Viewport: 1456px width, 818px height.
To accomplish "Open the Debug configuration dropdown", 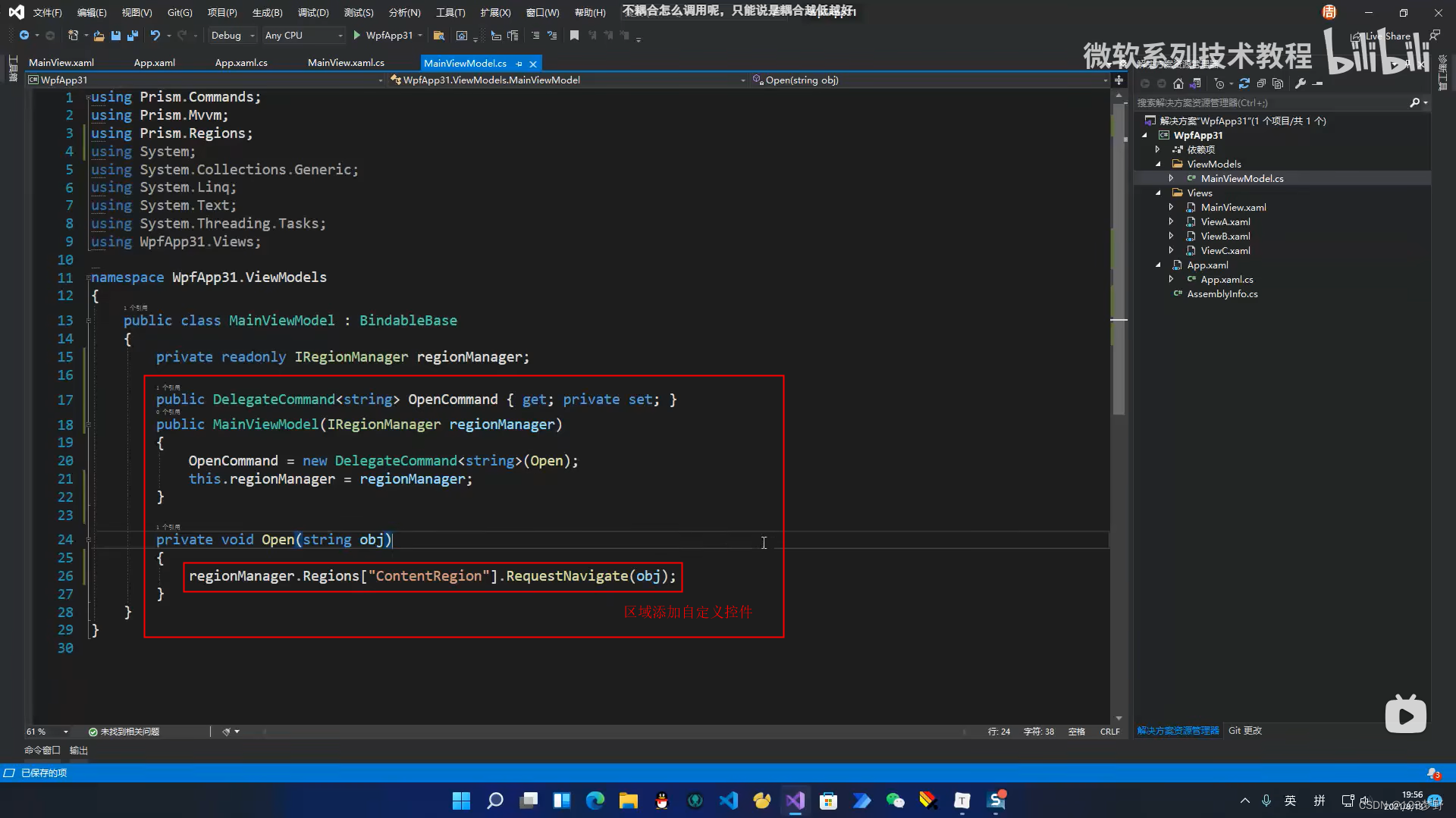I will (232, 36).
